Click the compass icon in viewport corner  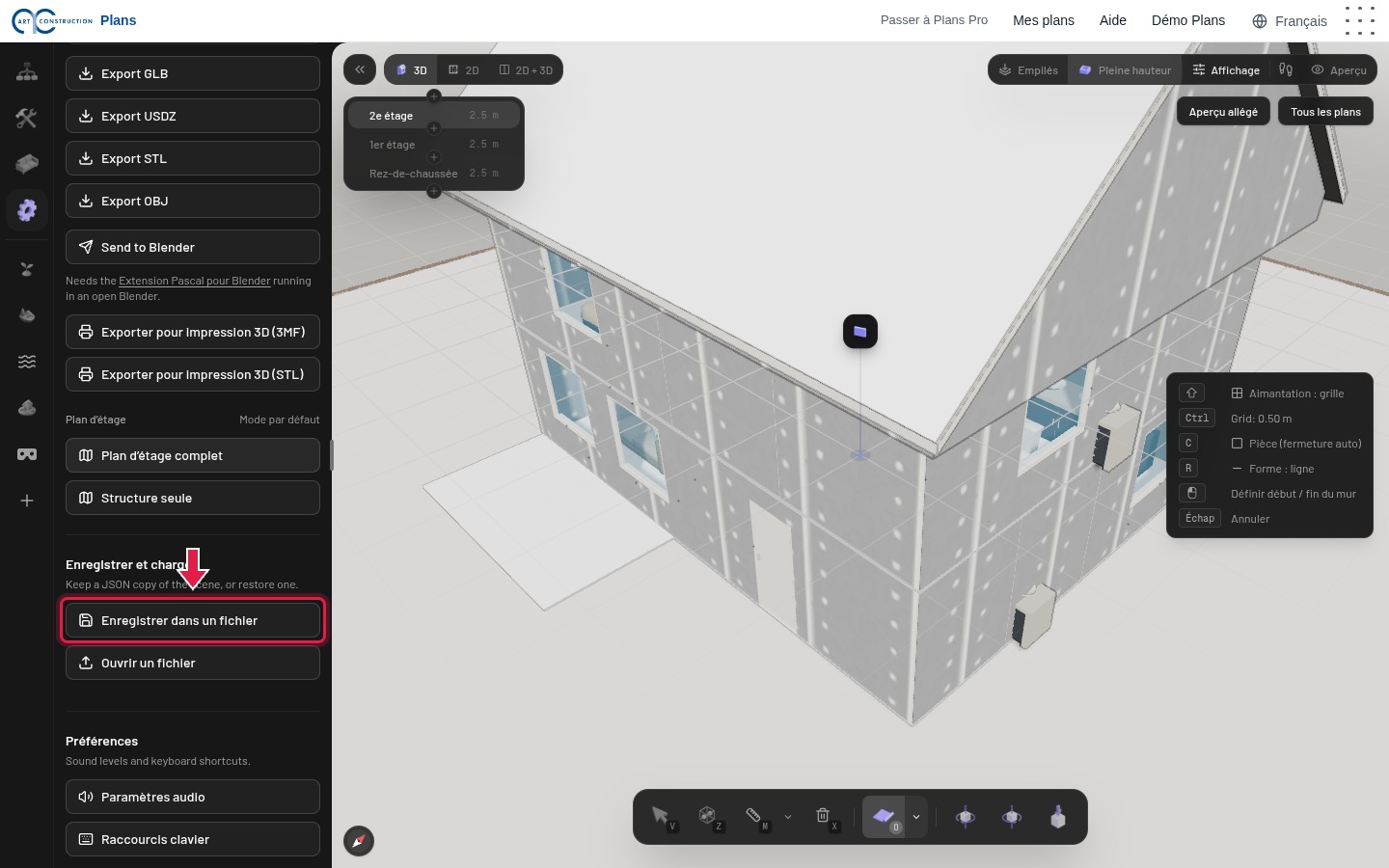tap(359, 841)
